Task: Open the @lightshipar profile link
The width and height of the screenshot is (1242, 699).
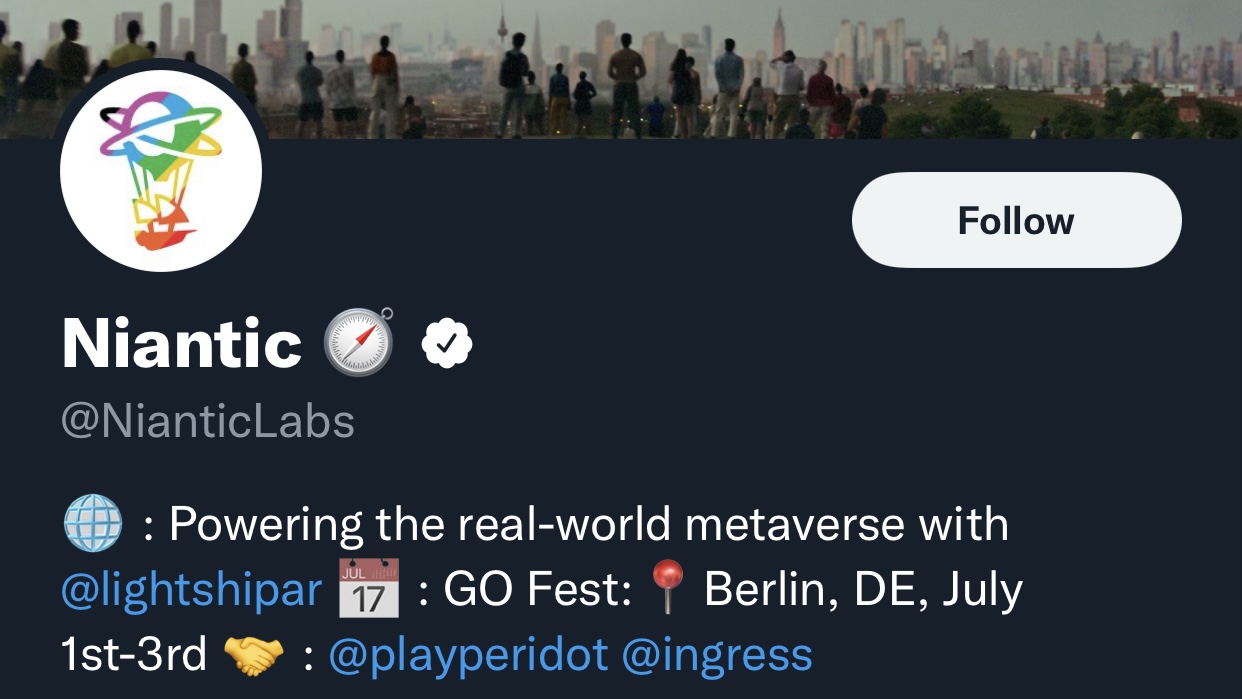Action: click(192, 590)
